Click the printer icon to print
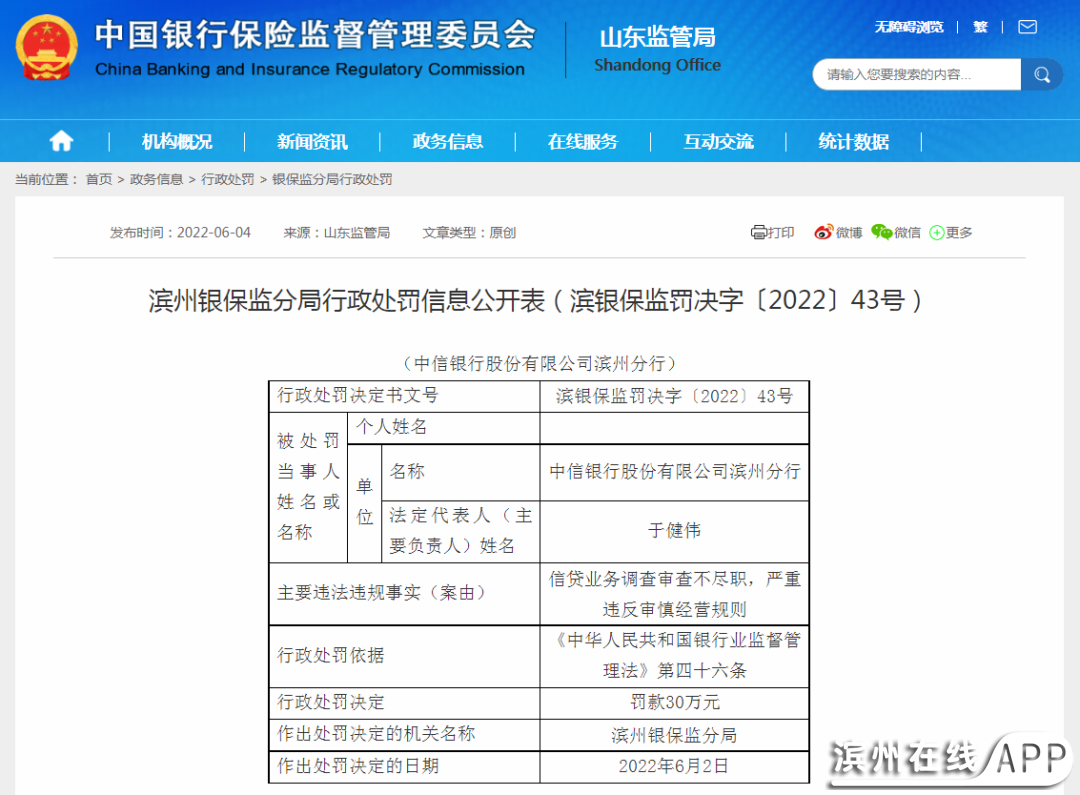Screen dimensions: 1080x795 point(759,232)
